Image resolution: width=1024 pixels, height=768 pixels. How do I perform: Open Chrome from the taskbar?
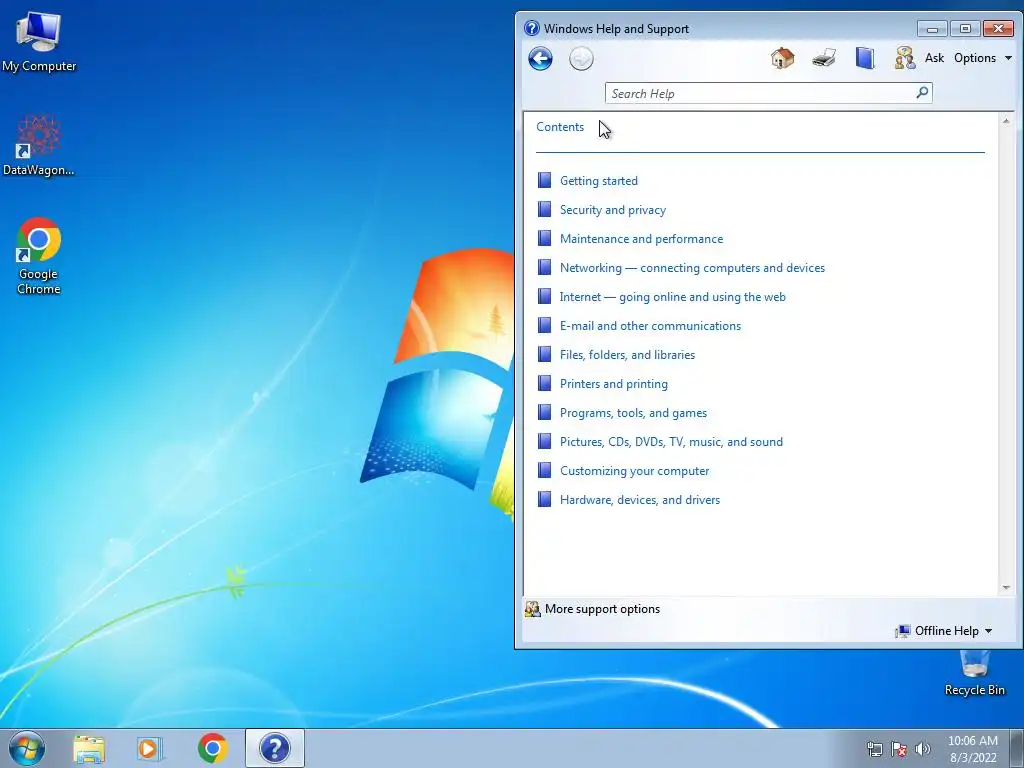(x=213, y=748)
